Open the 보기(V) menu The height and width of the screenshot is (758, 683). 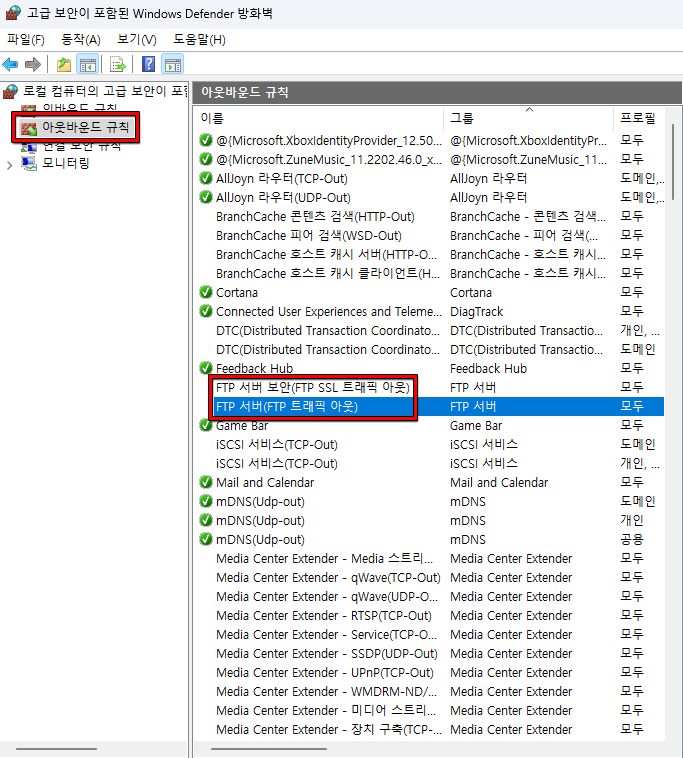(137, 40)
